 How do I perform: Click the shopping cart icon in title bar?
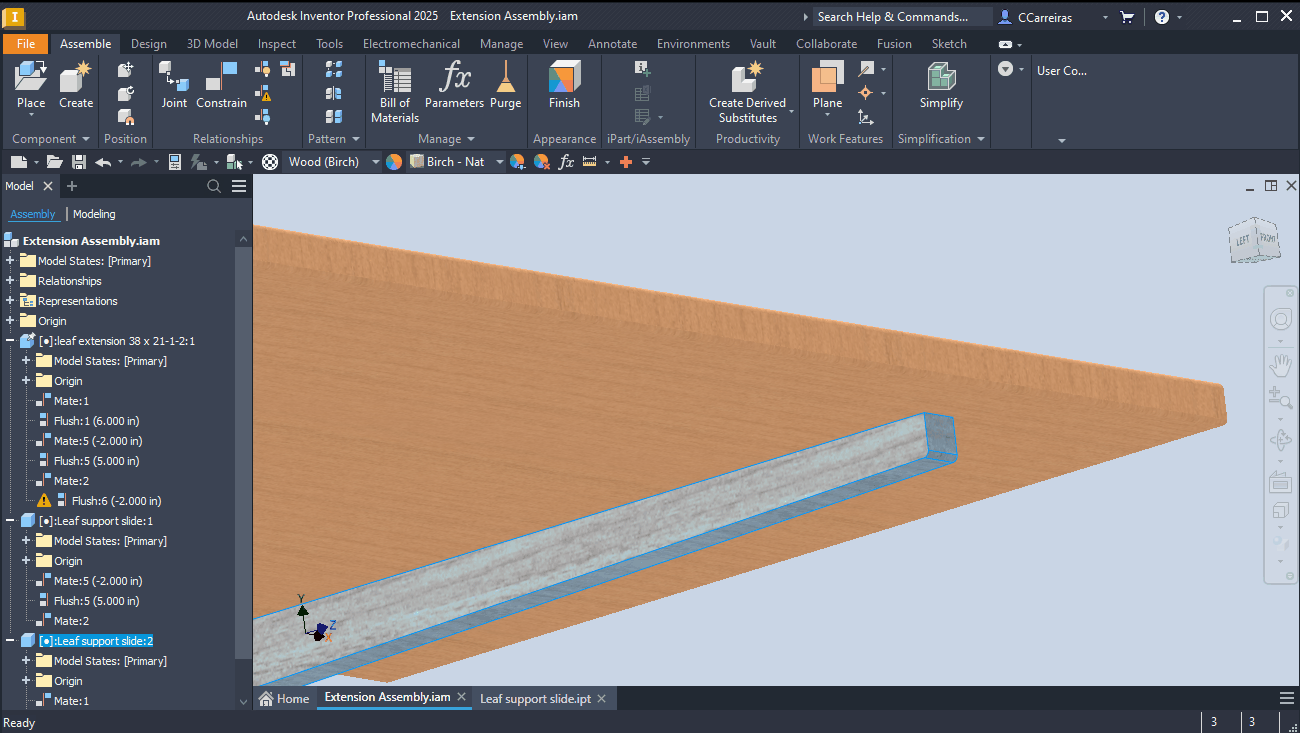click(x=1128, y=17)
